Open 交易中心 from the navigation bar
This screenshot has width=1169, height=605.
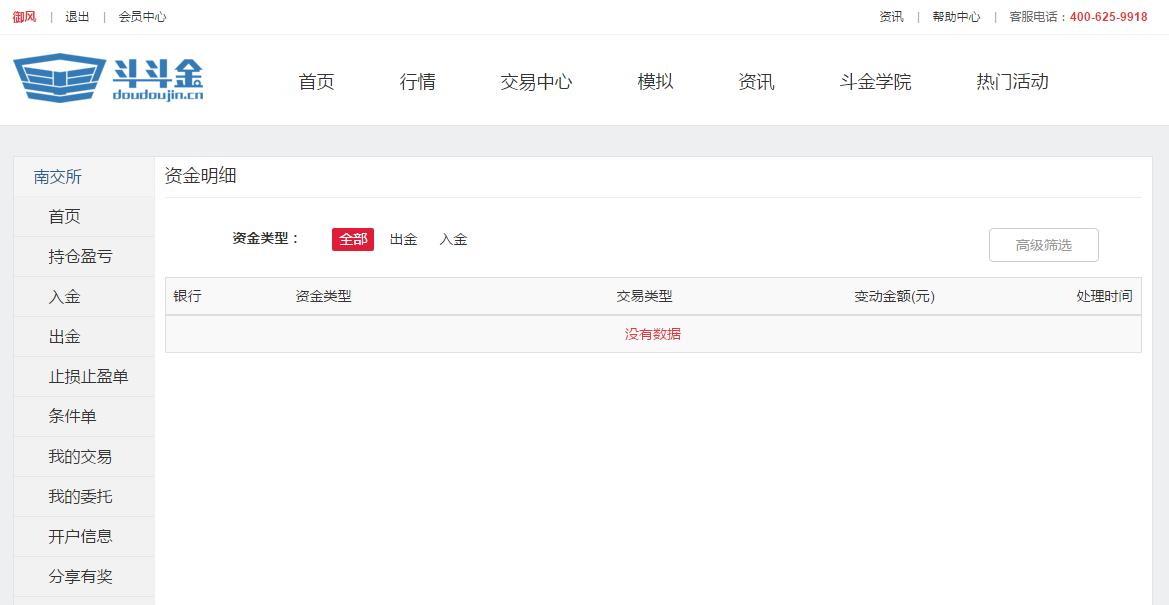pyautogui.click(x=536, y=82)
